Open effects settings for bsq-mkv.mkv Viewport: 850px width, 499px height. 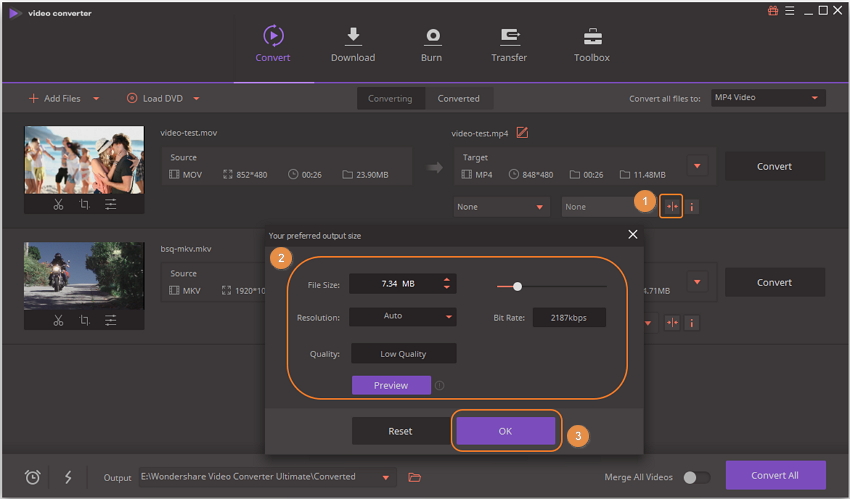[111, 321]
